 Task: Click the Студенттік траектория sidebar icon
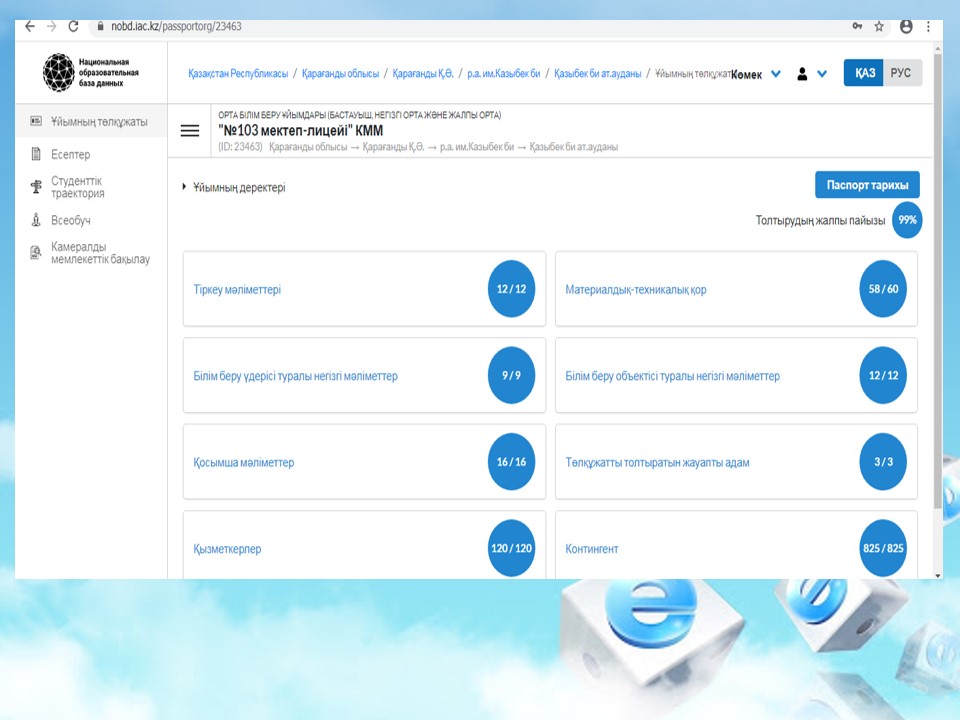[x=36, y=187]
